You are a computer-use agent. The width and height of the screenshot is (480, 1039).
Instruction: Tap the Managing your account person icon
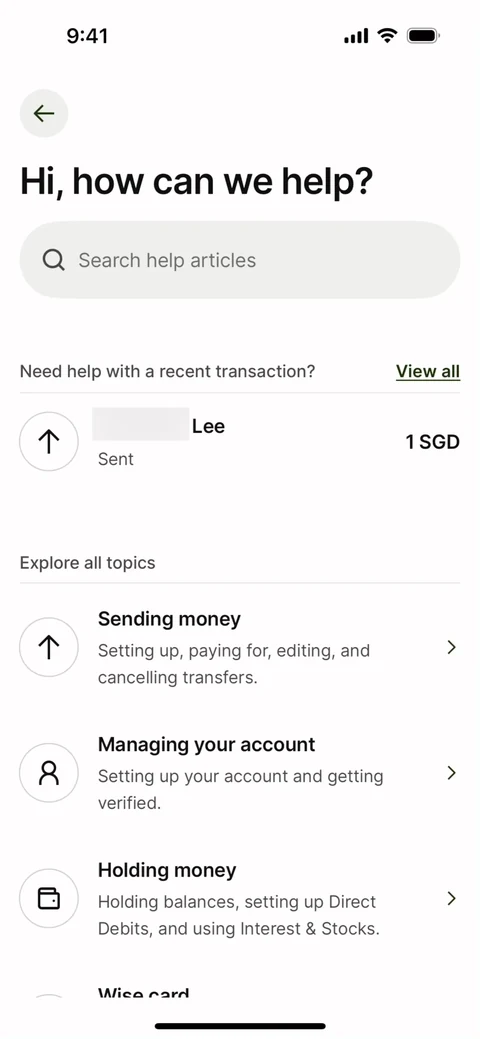49,773
